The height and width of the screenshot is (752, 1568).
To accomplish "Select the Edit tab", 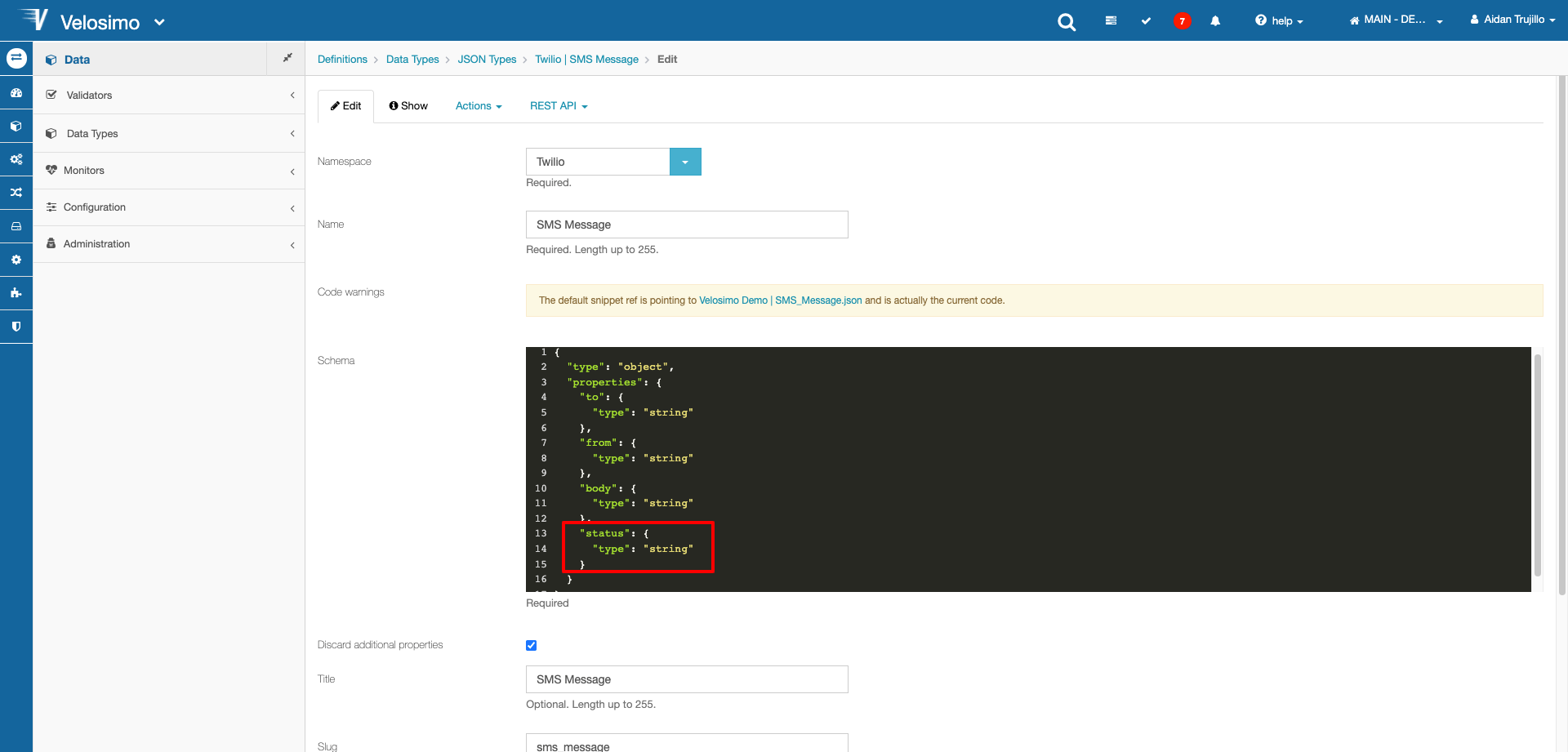I will [x=346, y=106].
